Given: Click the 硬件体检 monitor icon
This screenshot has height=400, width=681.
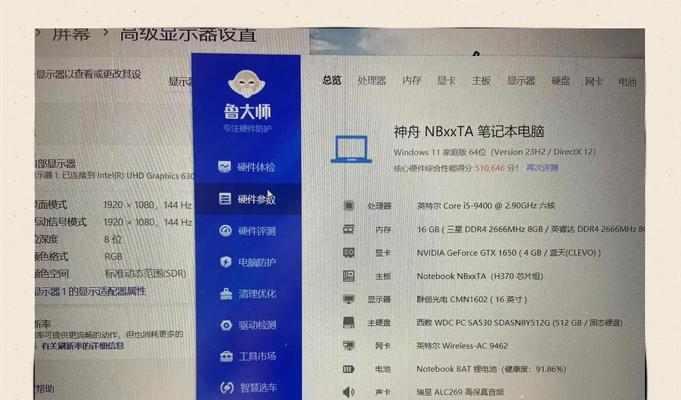Looking at the screenshot, I should (225, 167).
